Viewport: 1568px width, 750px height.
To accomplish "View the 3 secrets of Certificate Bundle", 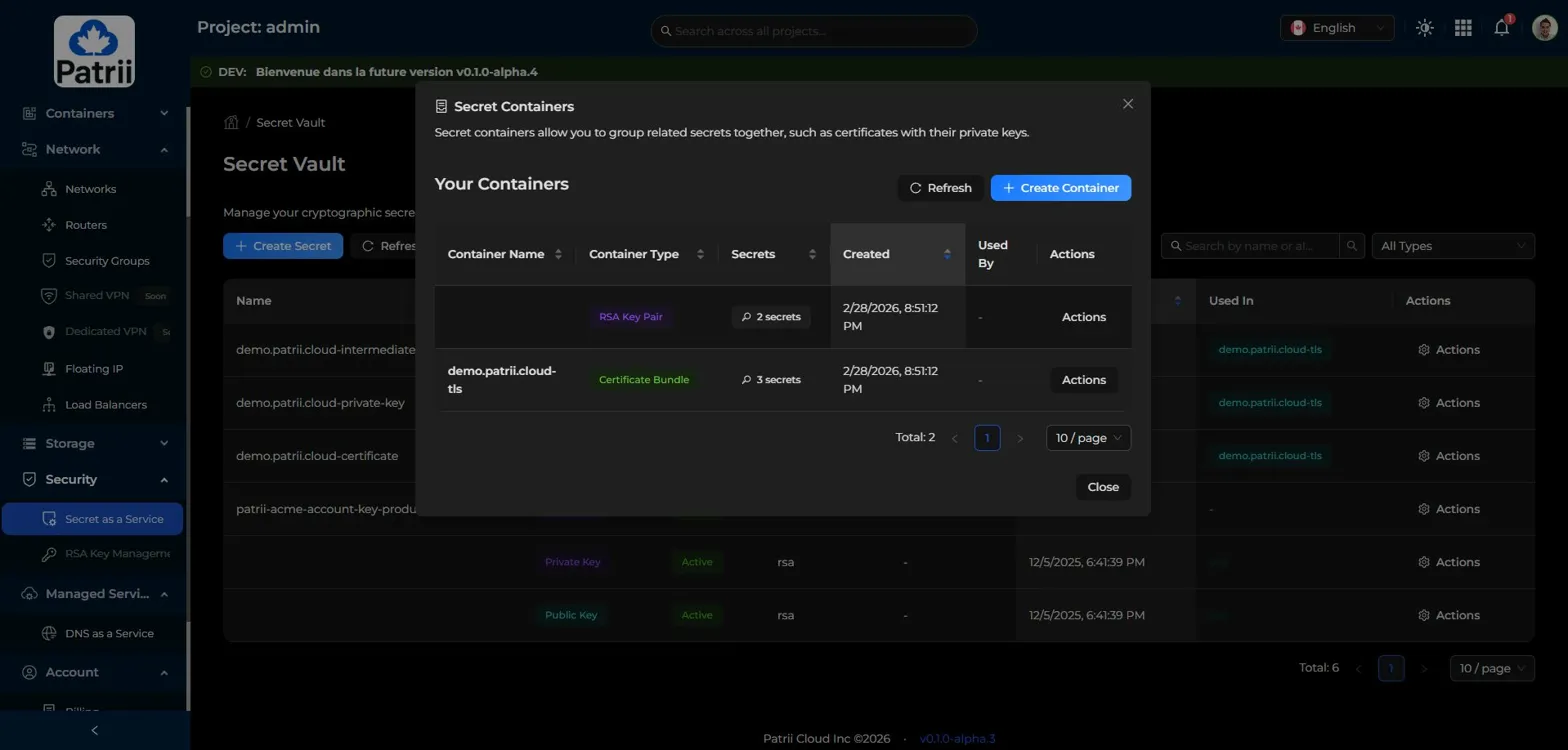I will click(771, 380).
